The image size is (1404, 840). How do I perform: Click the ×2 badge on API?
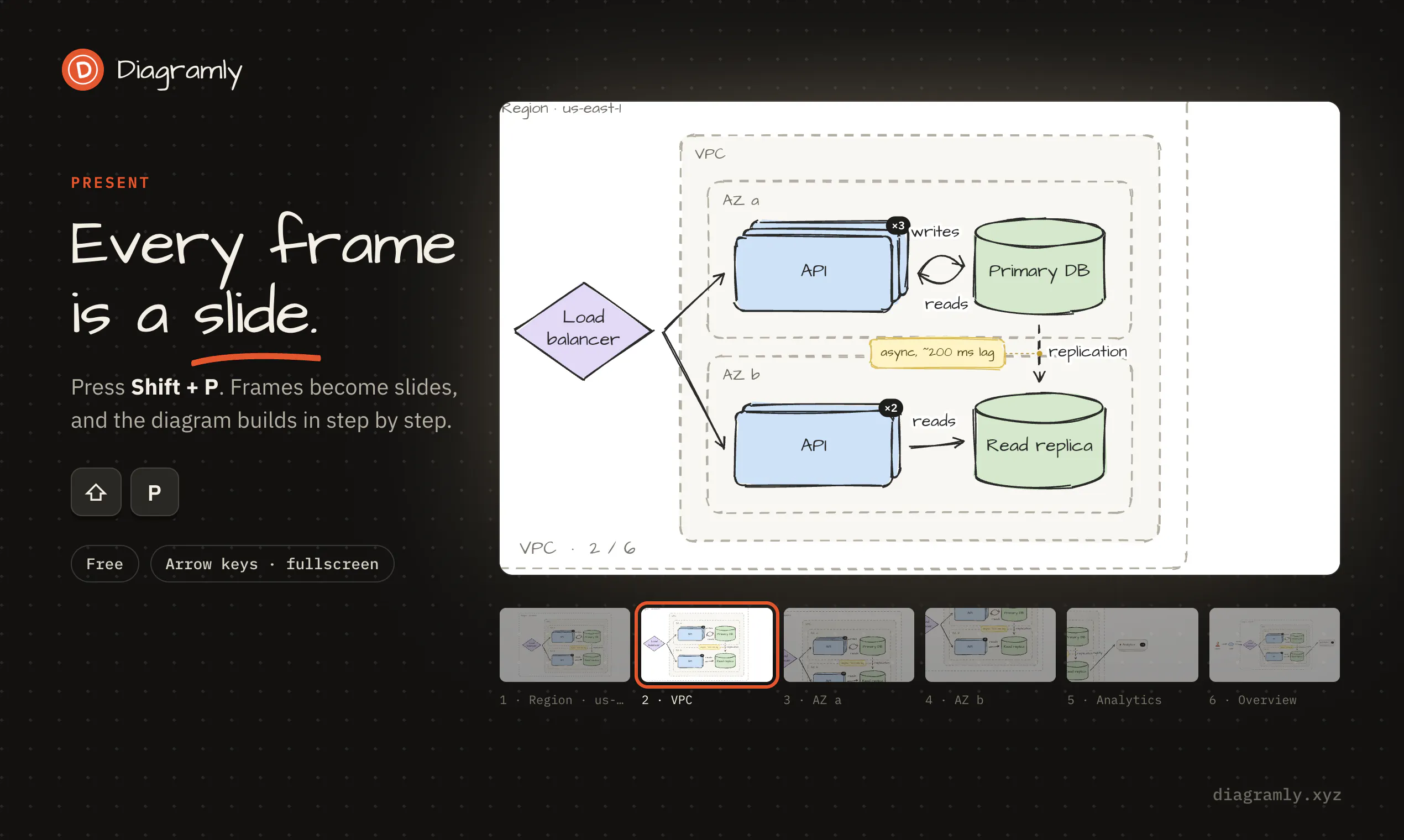click(890, 408)
